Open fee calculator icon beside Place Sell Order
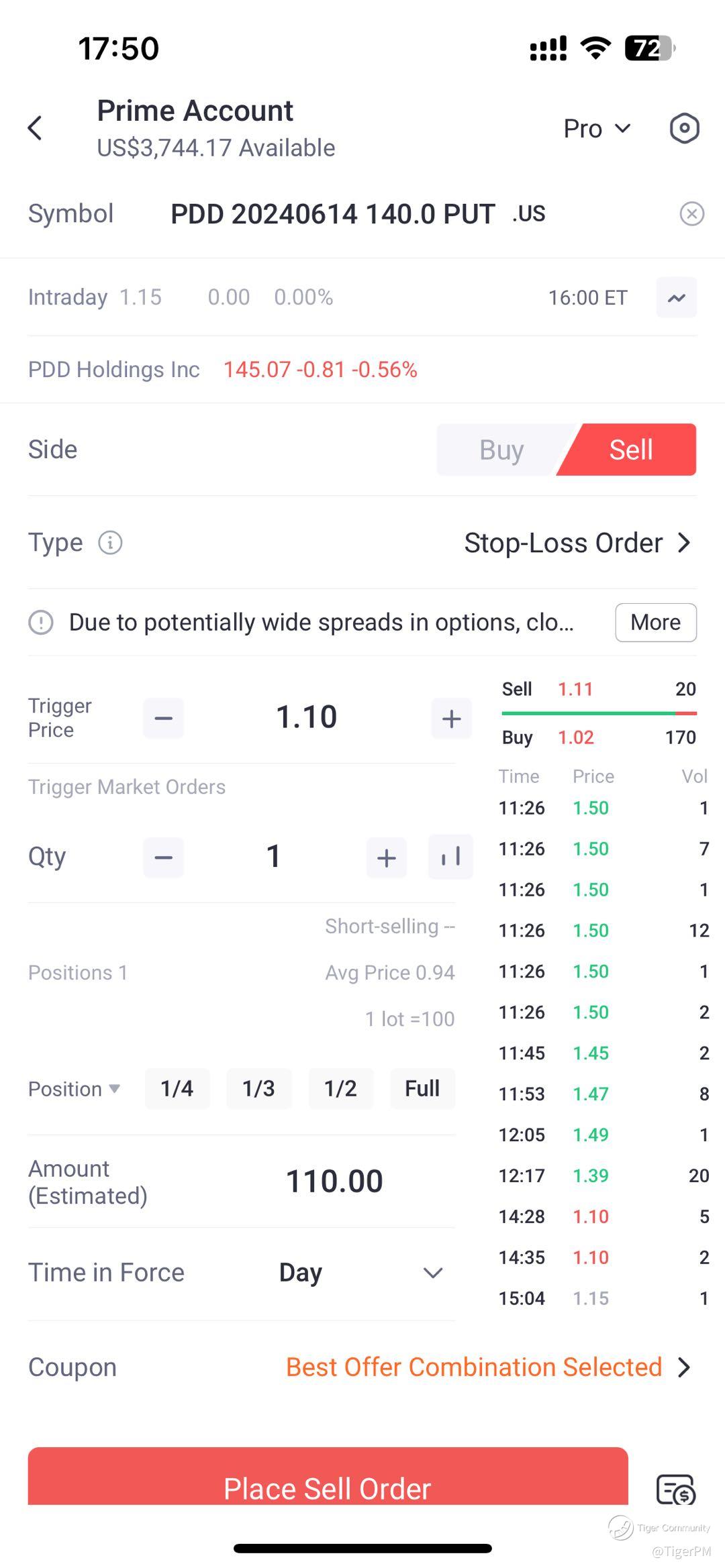The width and height of the screenshot is (725, 1568). [x=675, y=1489]
